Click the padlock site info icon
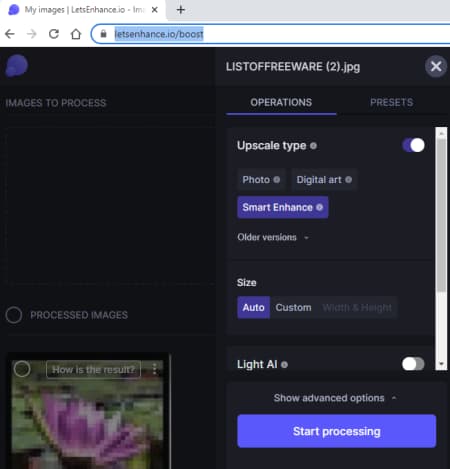The image size is (450, 469). click(x=103, y=34)
